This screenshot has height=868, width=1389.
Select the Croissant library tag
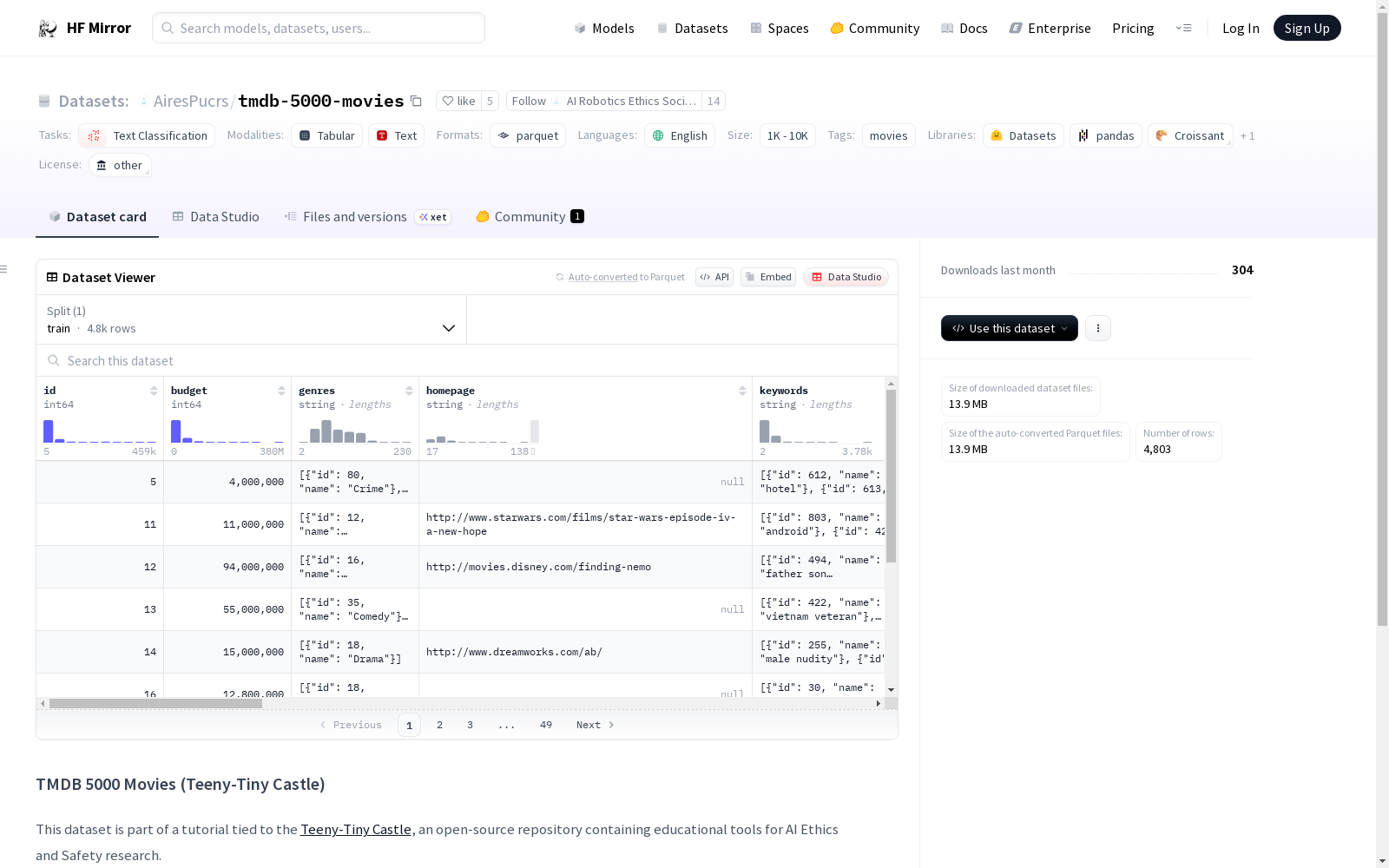1190,135
